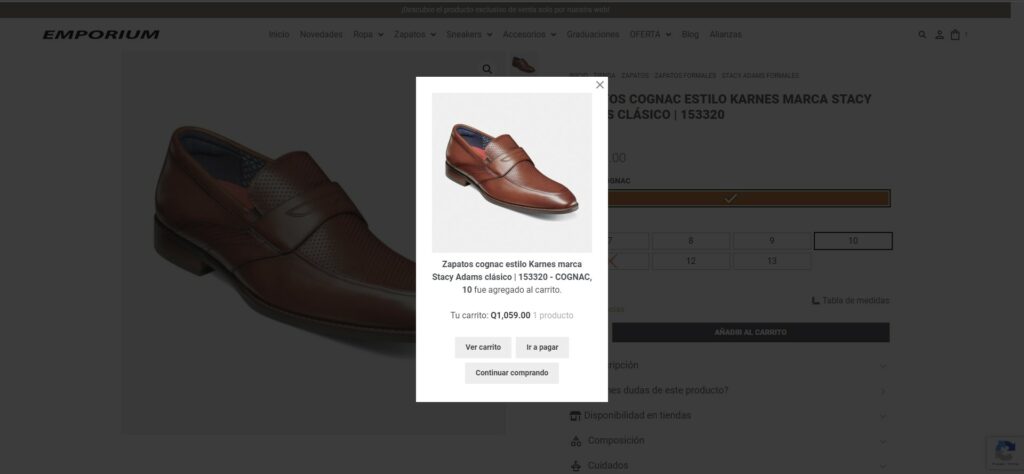Viewport: 1024px width, 474px height.
Task: Go to Inicio menu item
Action: (279, 35)
